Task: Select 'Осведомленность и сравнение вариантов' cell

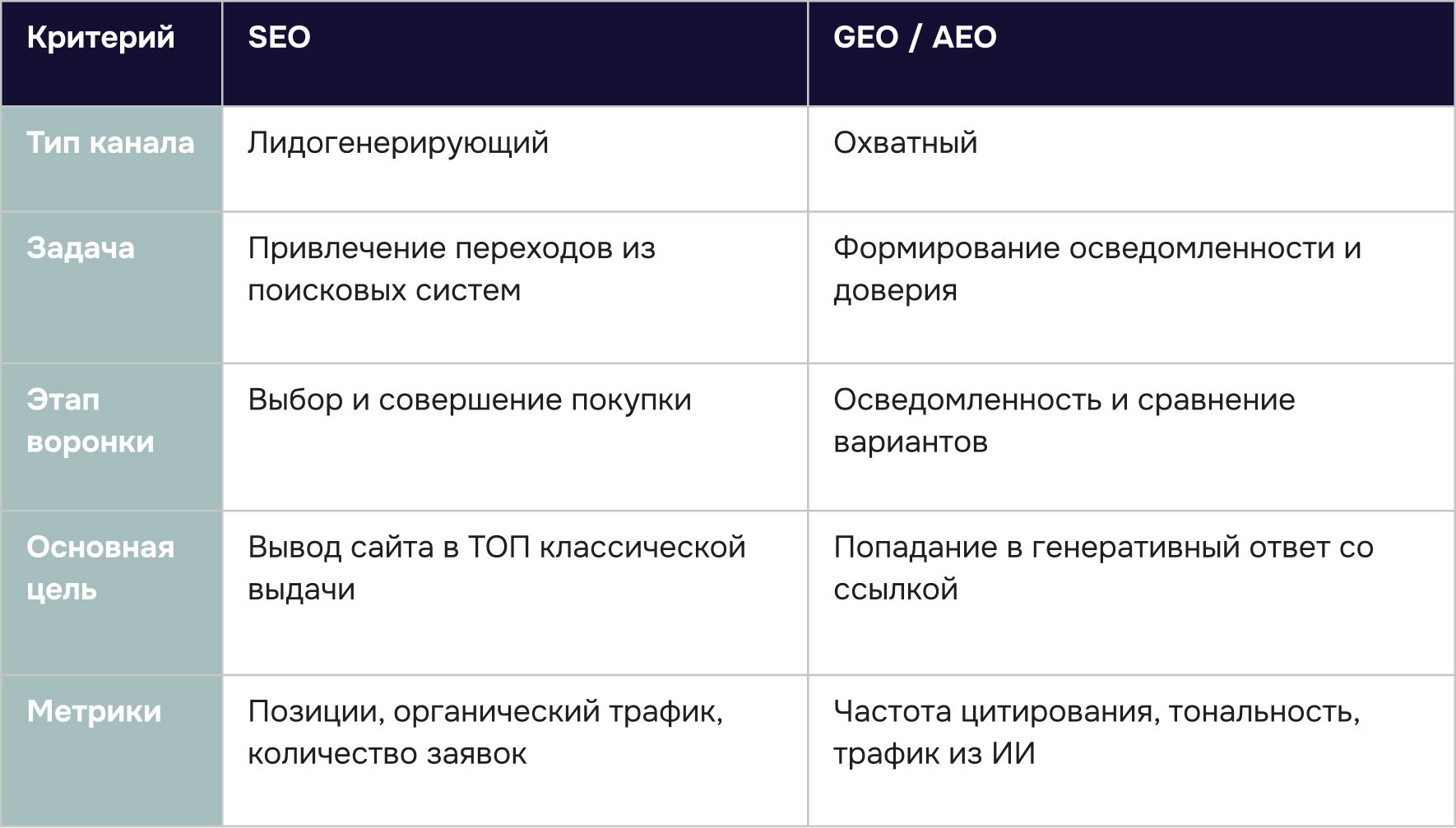Action: click(1131, 437)
